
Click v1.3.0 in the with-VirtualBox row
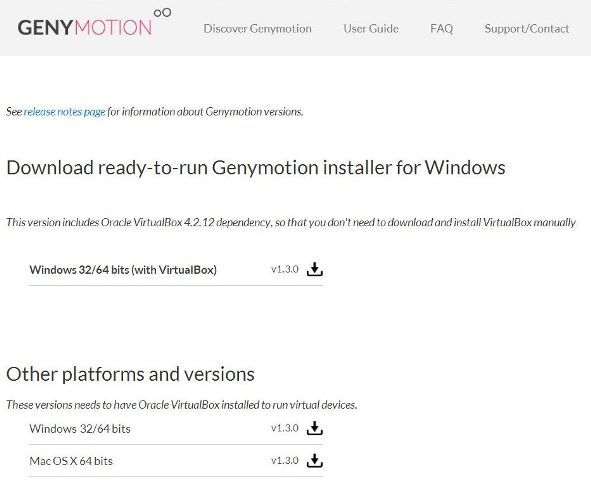(x=285, y=269)
